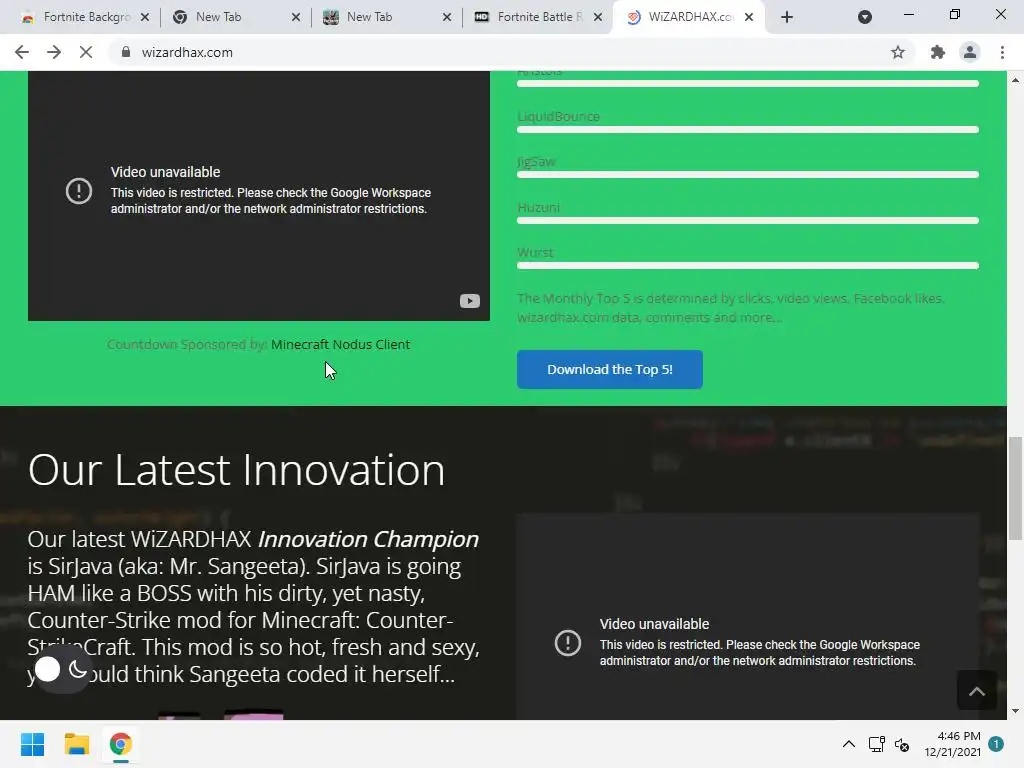Click the scroll-to-top chevron button

(977, 690)
